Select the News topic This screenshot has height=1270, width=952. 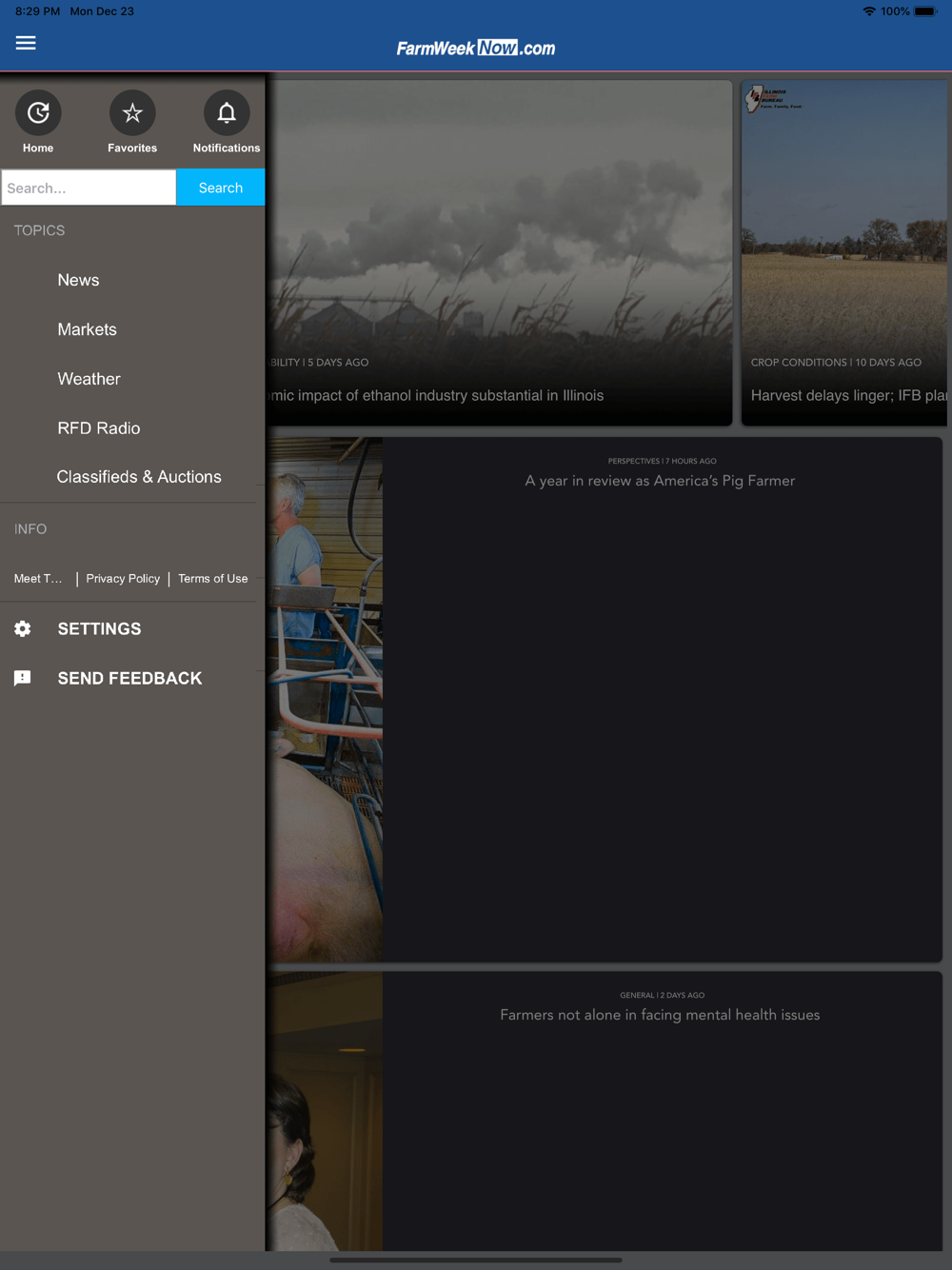[78, 280]
